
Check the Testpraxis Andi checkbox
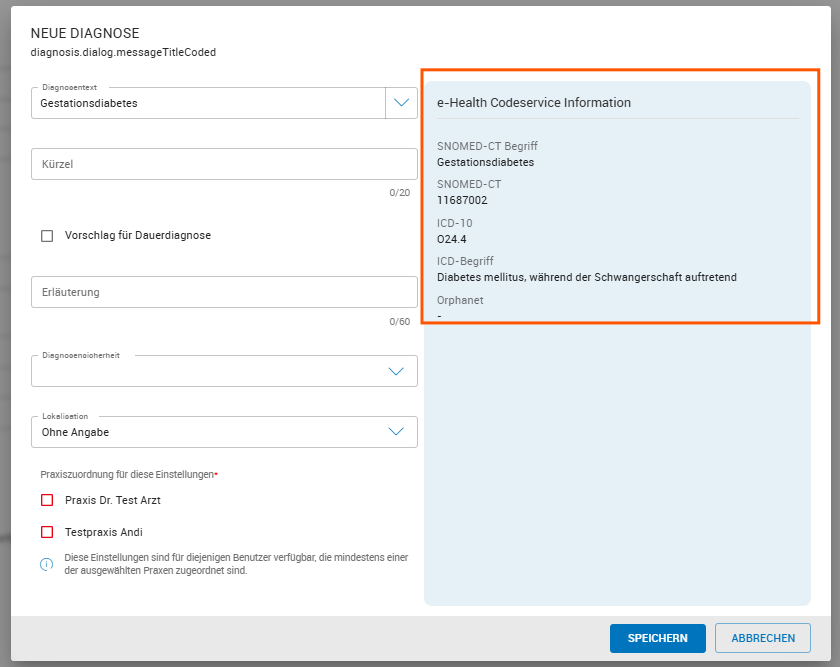(x=46, y=531)
